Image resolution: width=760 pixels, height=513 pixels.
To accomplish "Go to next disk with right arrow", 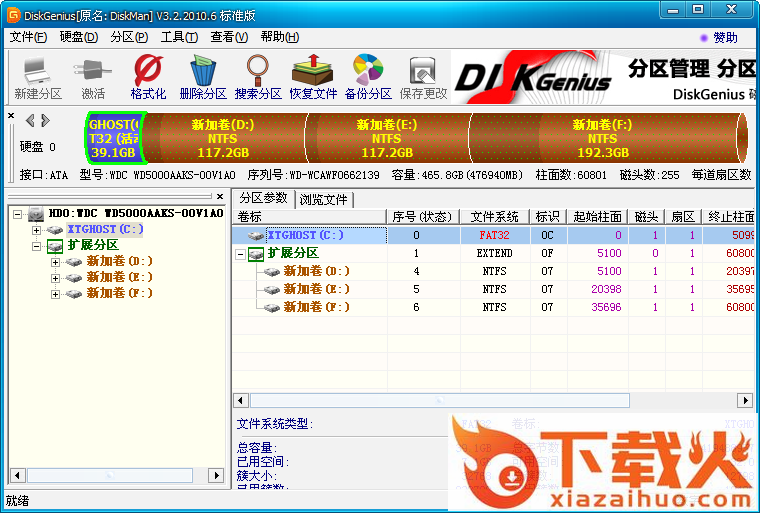I will click(46, 120).
